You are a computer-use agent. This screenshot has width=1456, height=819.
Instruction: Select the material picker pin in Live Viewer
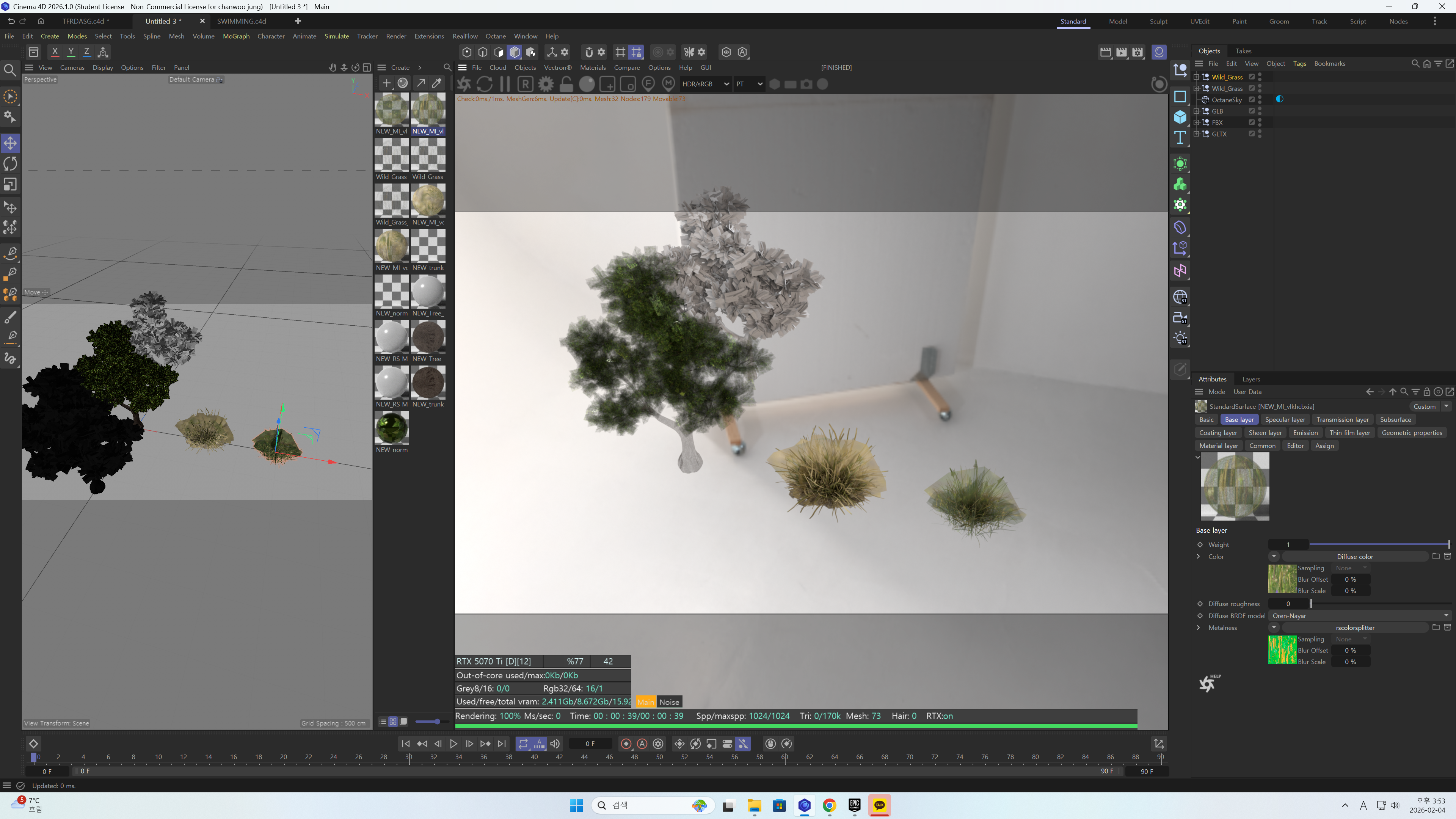(668, 84)
